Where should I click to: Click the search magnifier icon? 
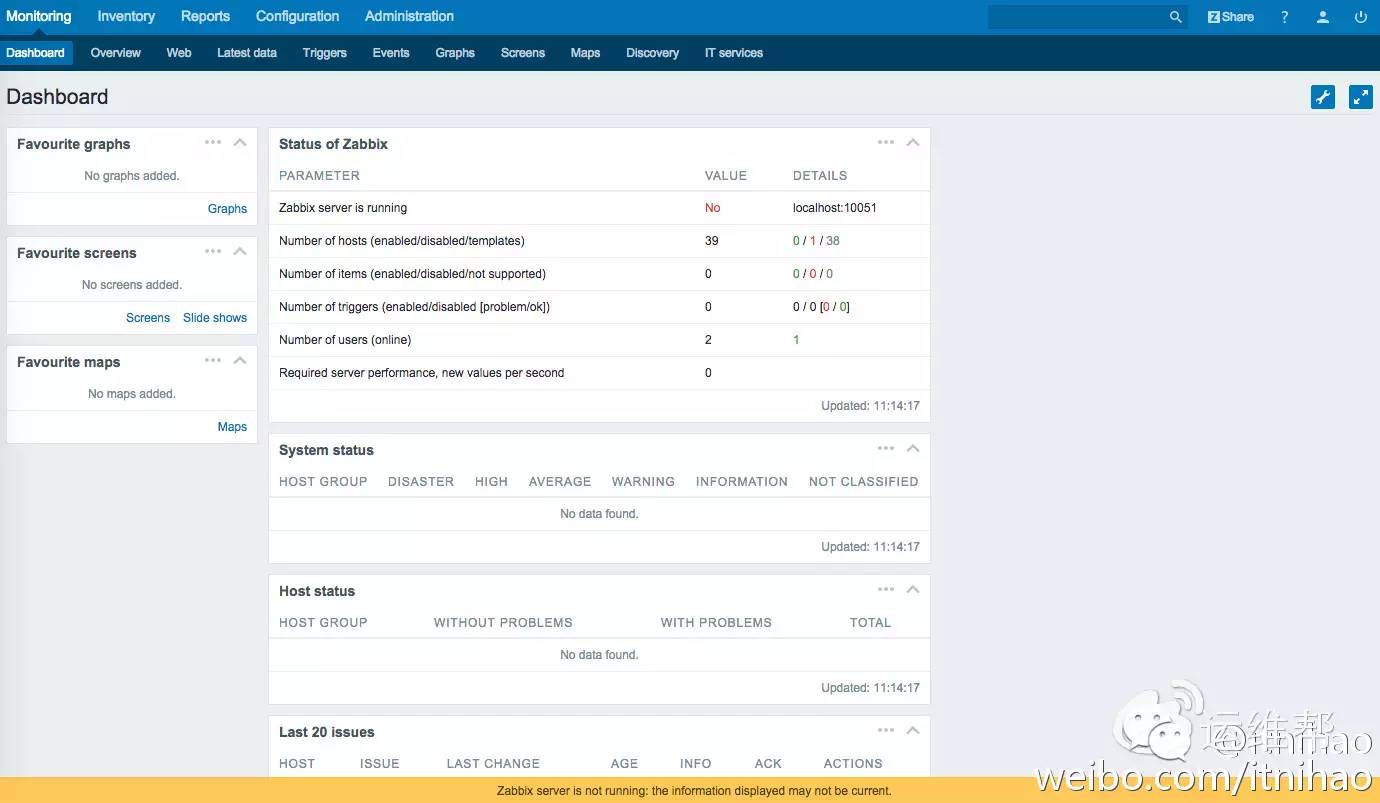pyautogui.click(x=1176, y=17)
